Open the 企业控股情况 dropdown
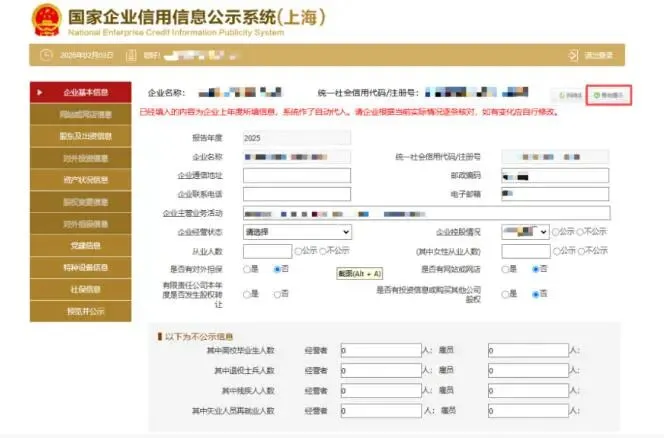Image resolution: width=664 pixels, height=438 pixels. coord(525,232)
